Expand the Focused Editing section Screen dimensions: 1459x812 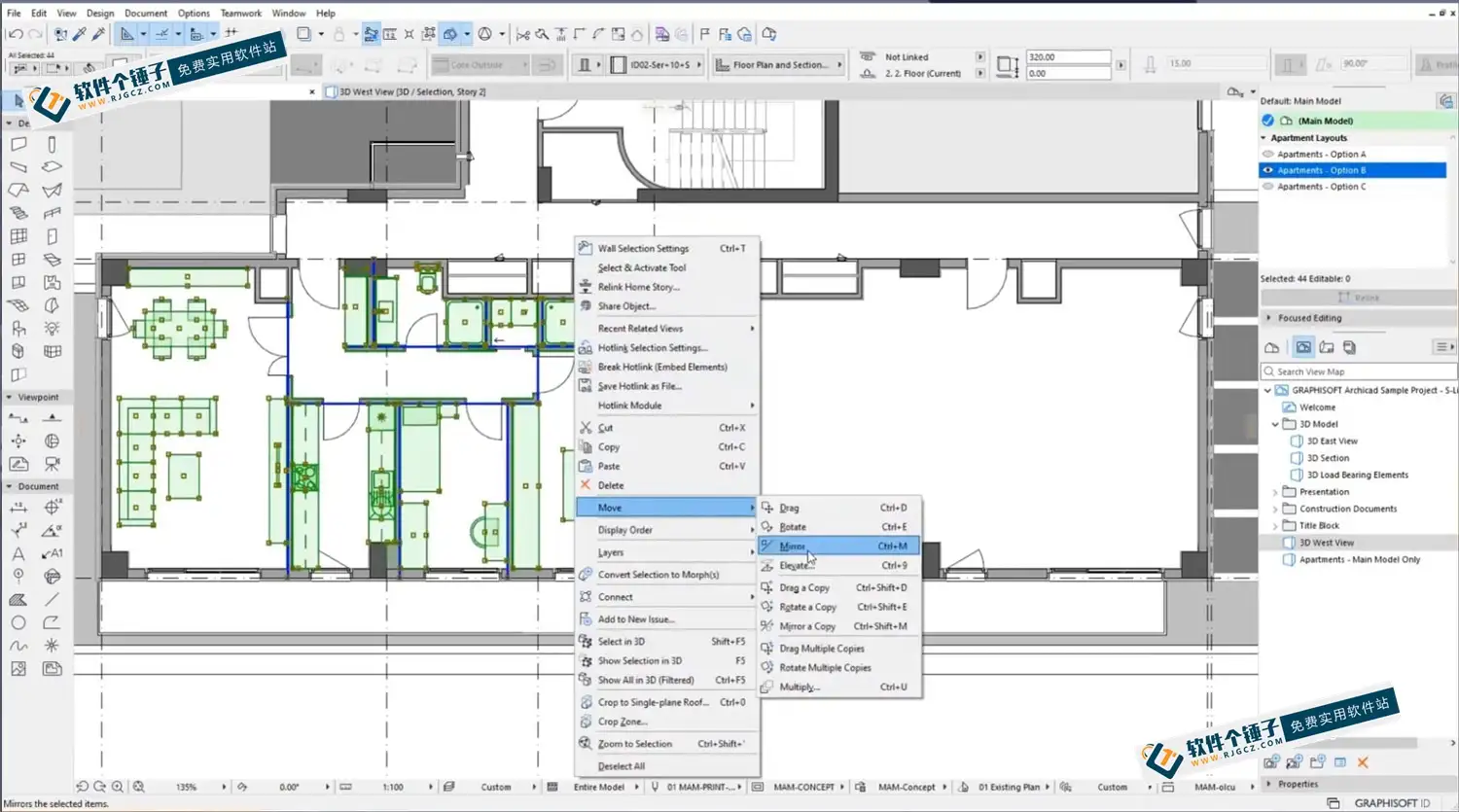pyautogui.click(x=1268, y=318)
